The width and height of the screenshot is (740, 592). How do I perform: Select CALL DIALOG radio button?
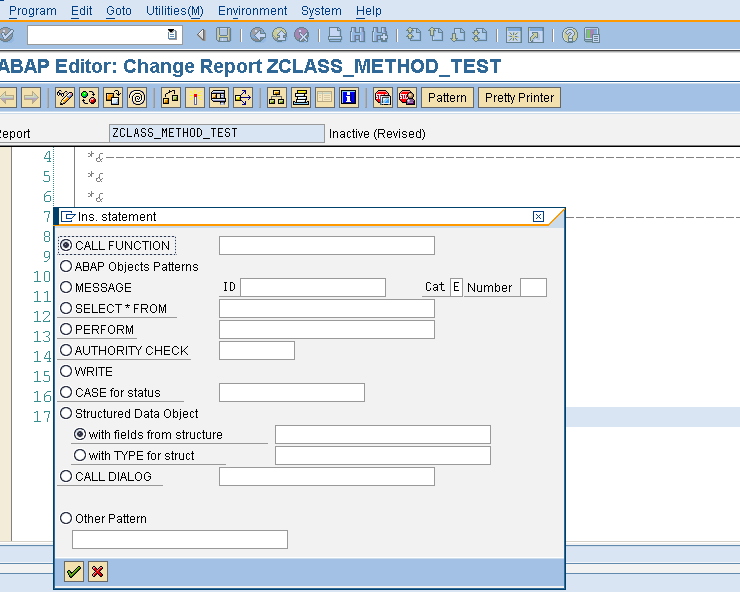pos(66,476)
